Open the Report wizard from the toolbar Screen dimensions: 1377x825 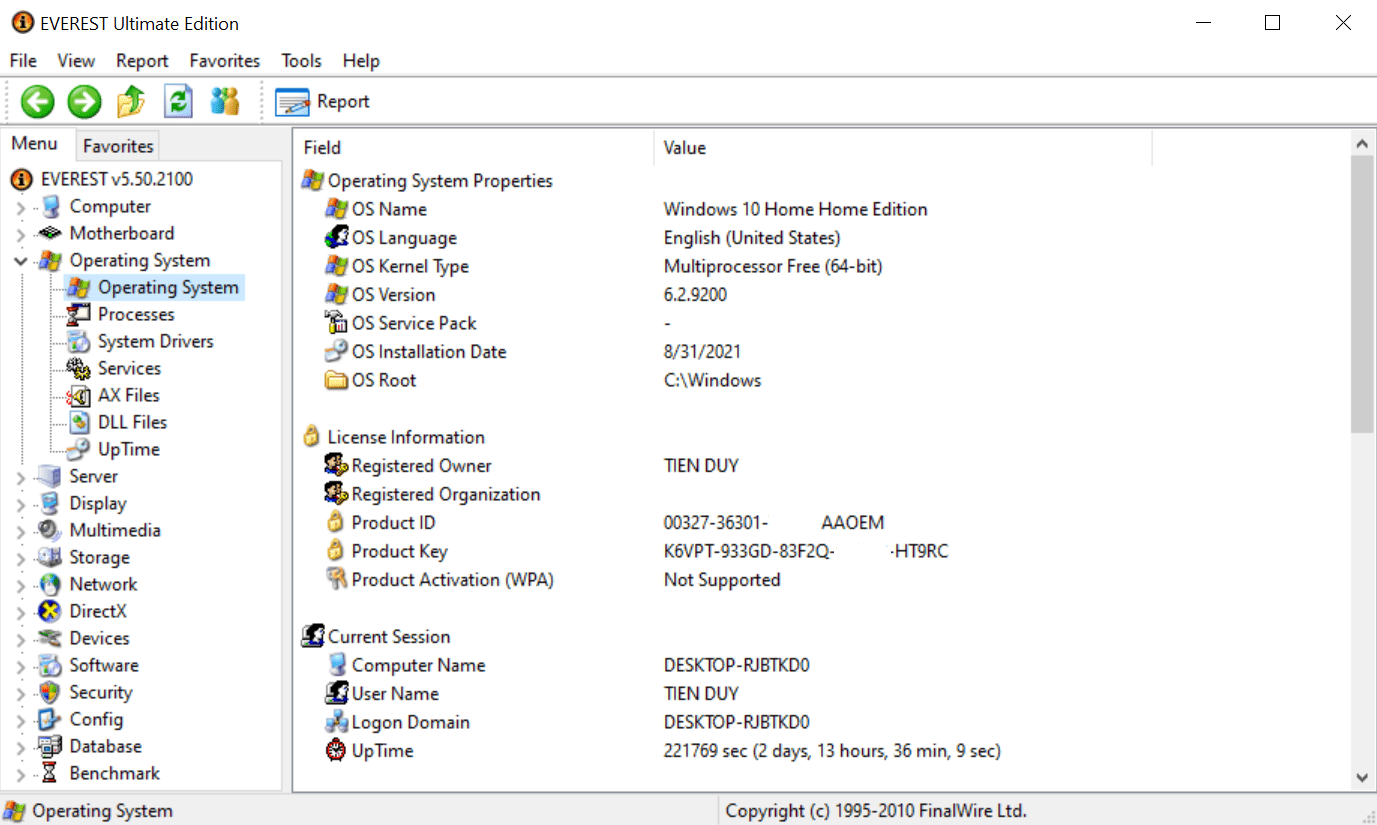click(x=322, y=102)
